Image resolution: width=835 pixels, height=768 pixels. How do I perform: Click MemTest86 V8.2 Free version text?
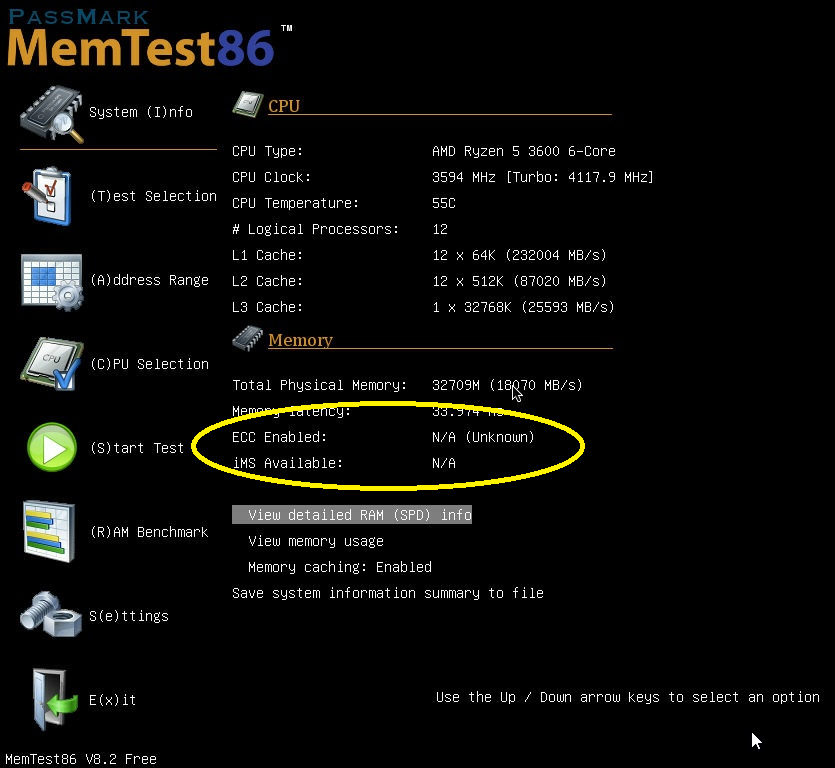pyautogui.click(x=81, y=759)
